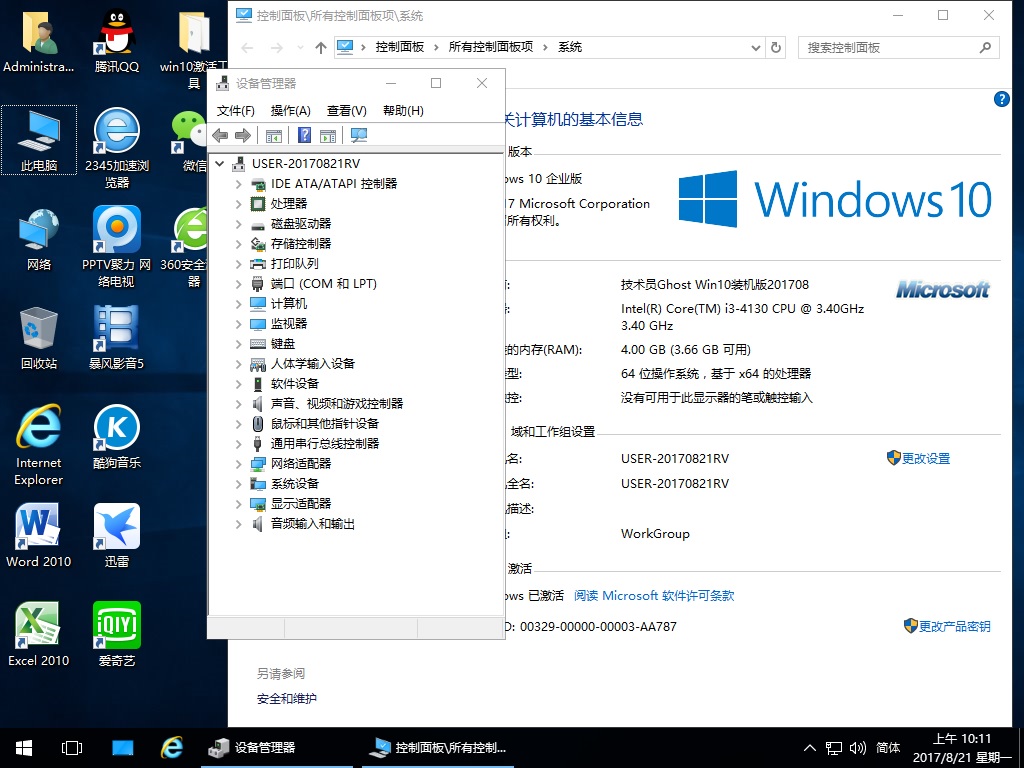1024x768 pixels.
Task: Expand the 处理器 device category
Action: 238,204
